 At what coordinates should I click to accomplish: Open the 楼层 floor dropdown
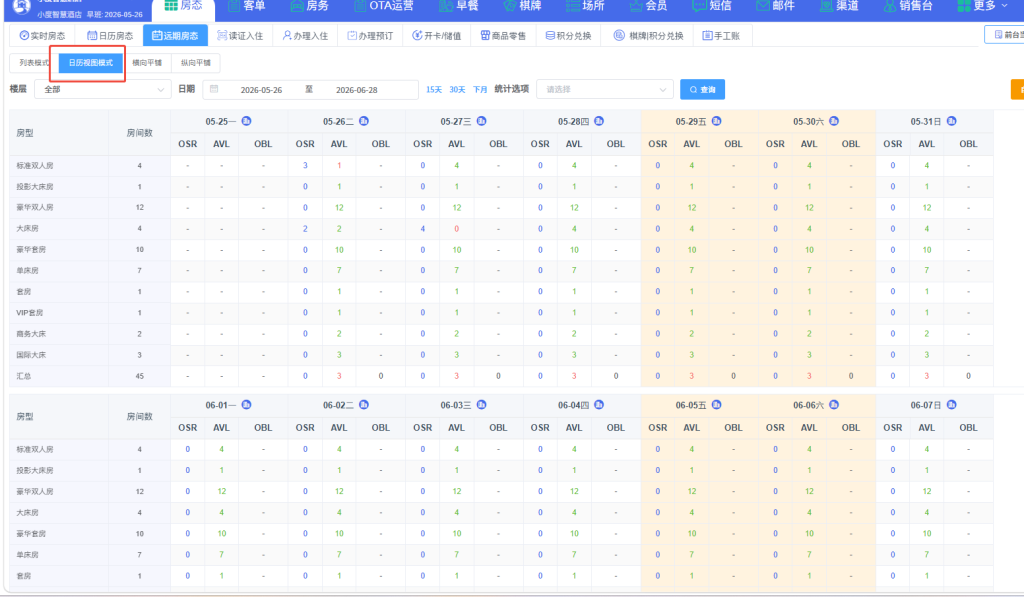click(x=103, y=89)
